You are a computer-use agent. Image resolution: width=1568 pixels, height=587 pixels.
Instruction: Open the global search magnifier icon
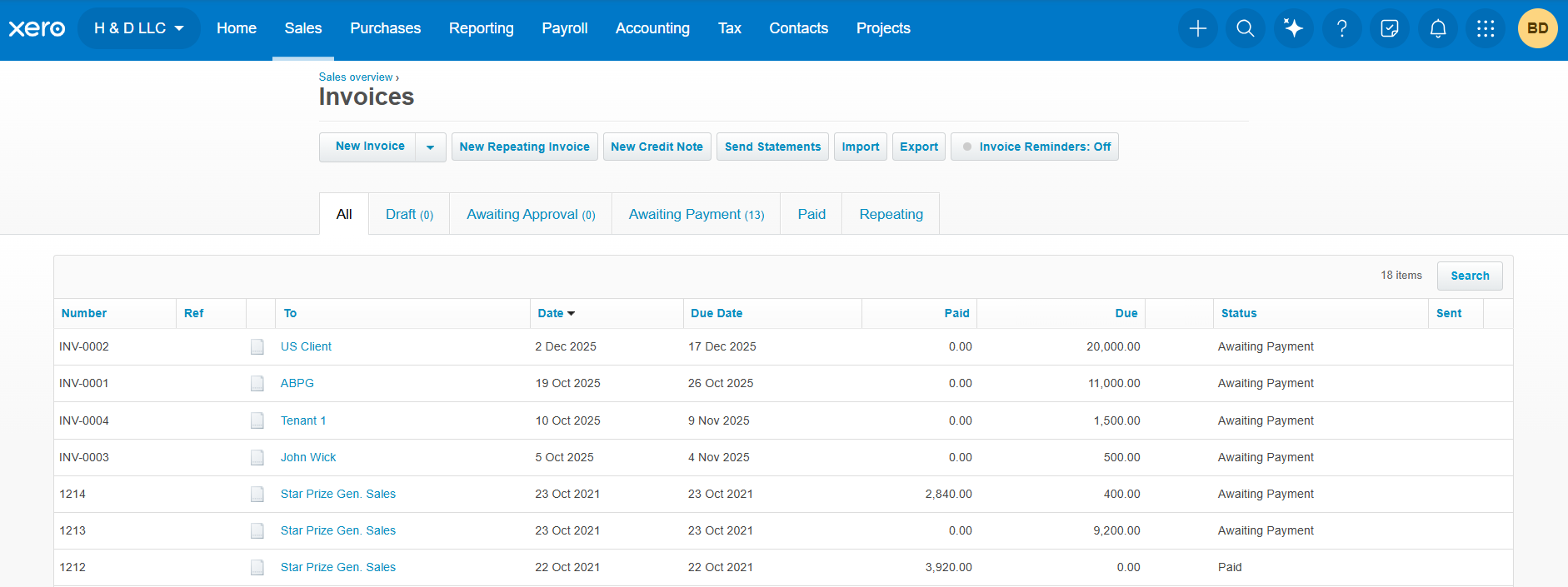1246,28
